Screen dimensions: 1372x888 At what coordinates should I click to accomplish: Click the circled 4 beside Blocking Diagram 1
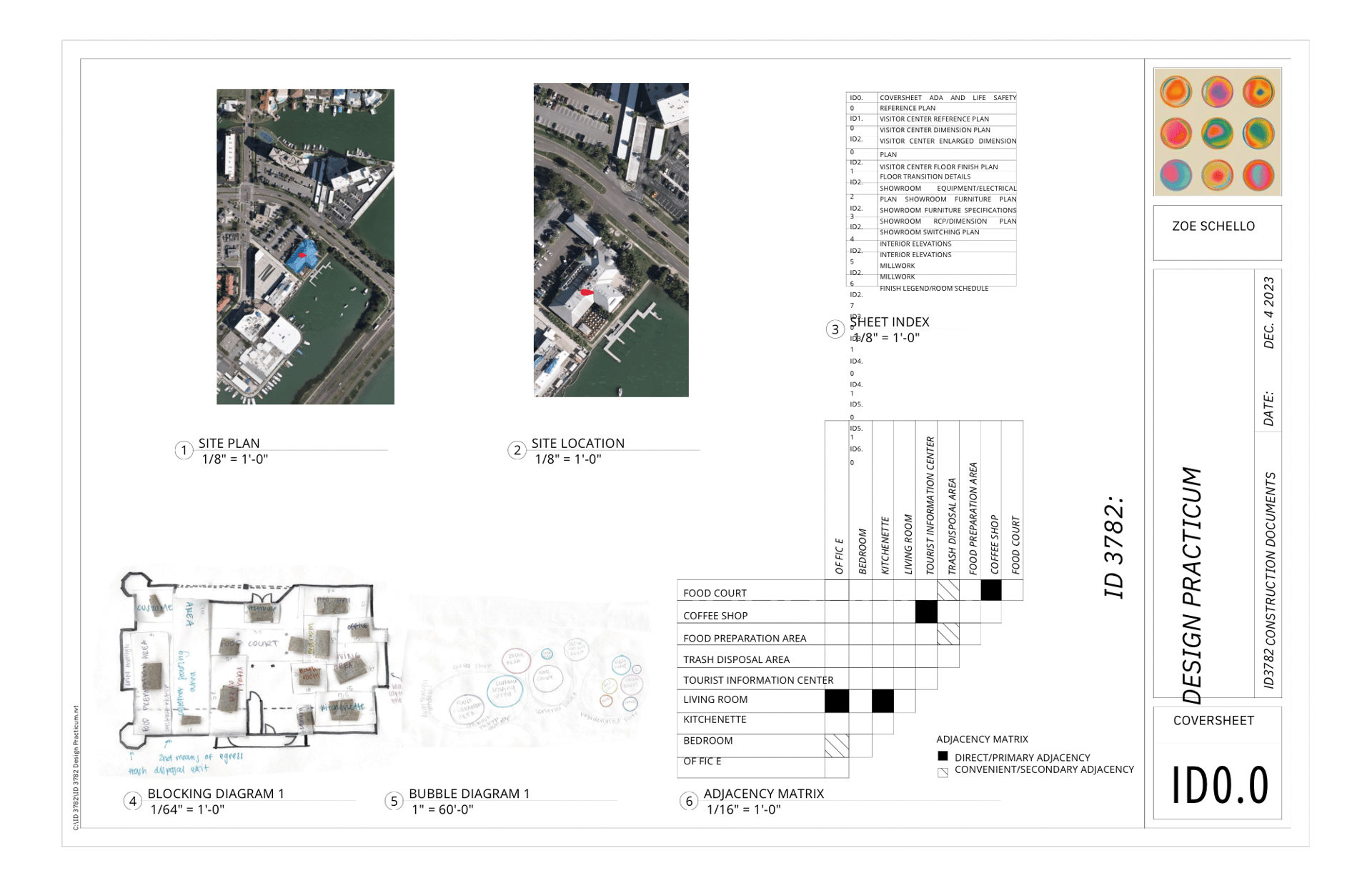(x=132, y=801)
